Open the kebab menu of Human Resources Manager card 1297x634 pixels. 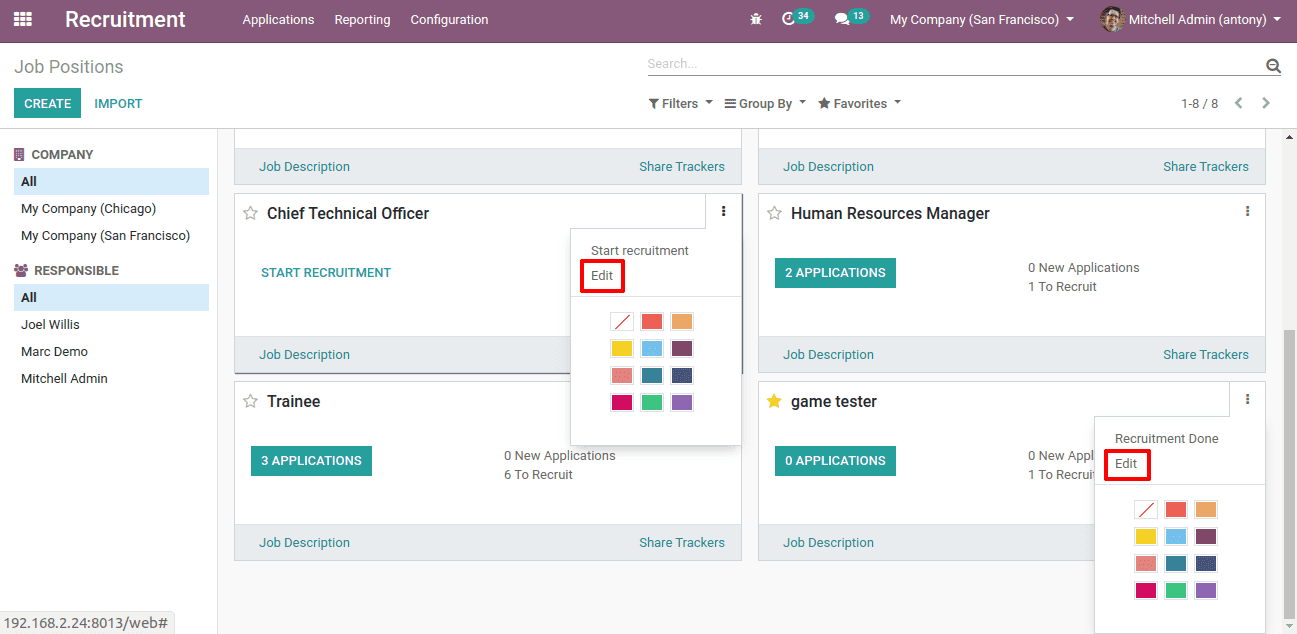click(1247, 211)
